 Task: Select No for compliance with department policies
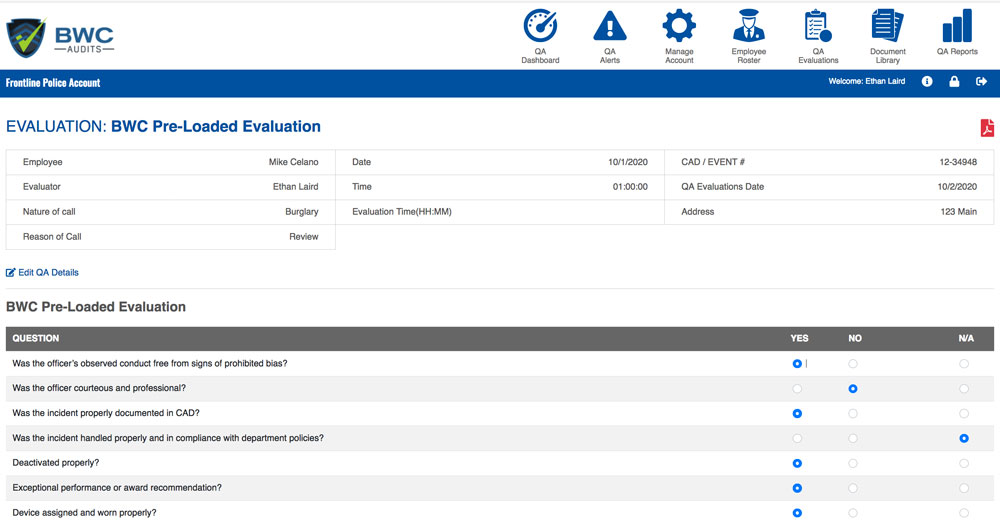click(x=853, y=439)
